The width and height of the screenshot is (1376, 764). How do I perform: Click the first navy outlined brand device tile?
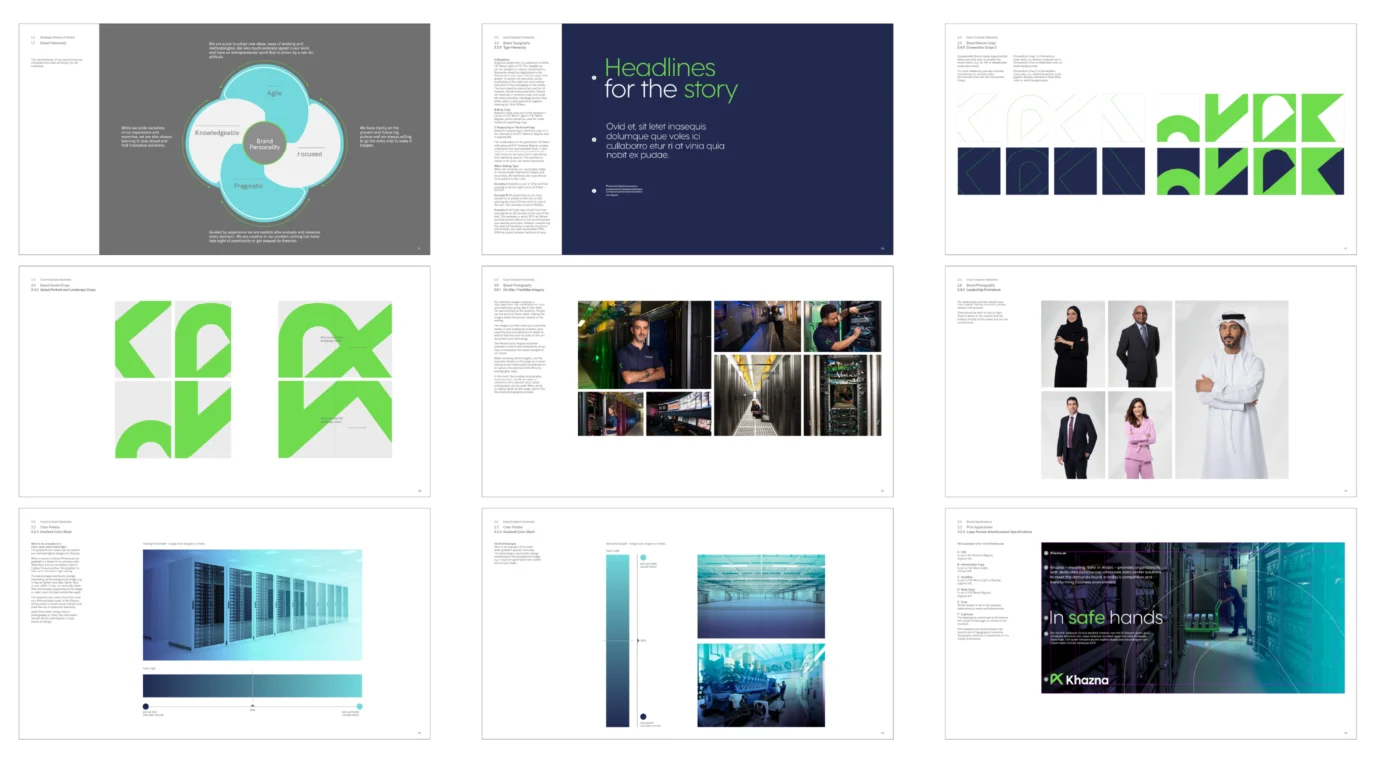click(x=978, y=171)
